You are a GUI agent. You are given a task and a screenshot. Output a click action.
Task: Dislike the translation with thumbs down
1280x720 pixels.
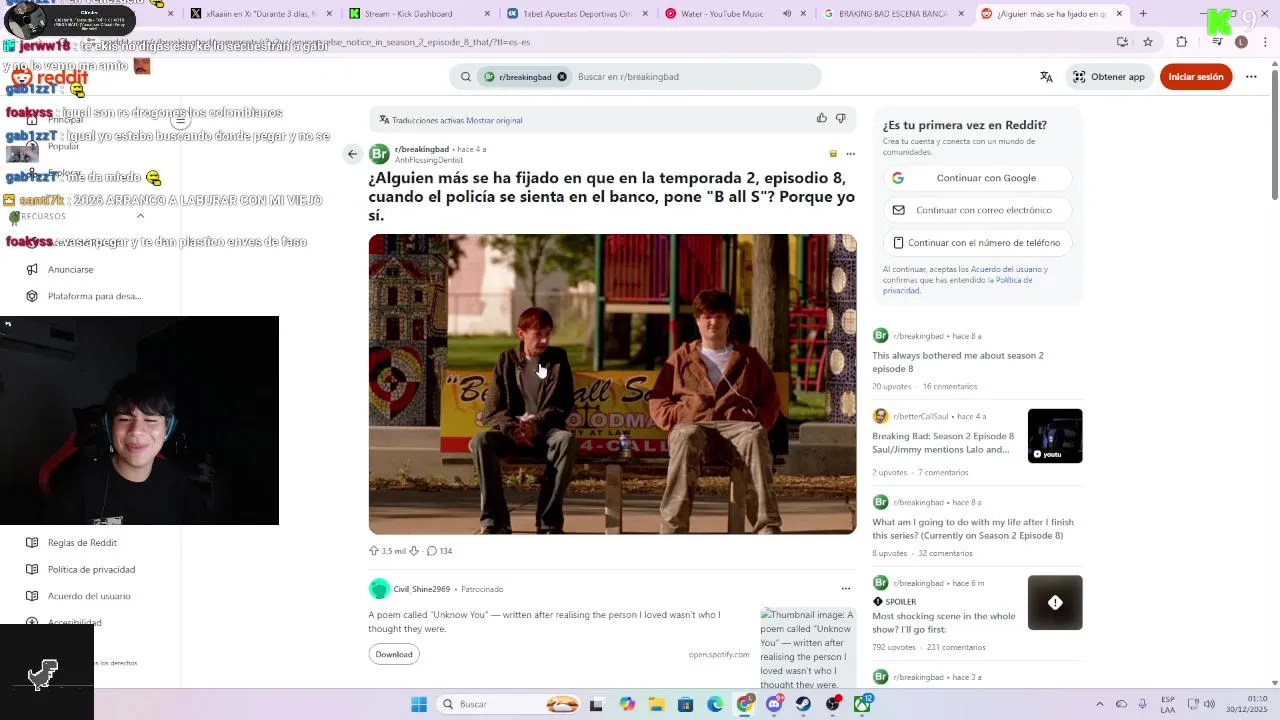840,118
